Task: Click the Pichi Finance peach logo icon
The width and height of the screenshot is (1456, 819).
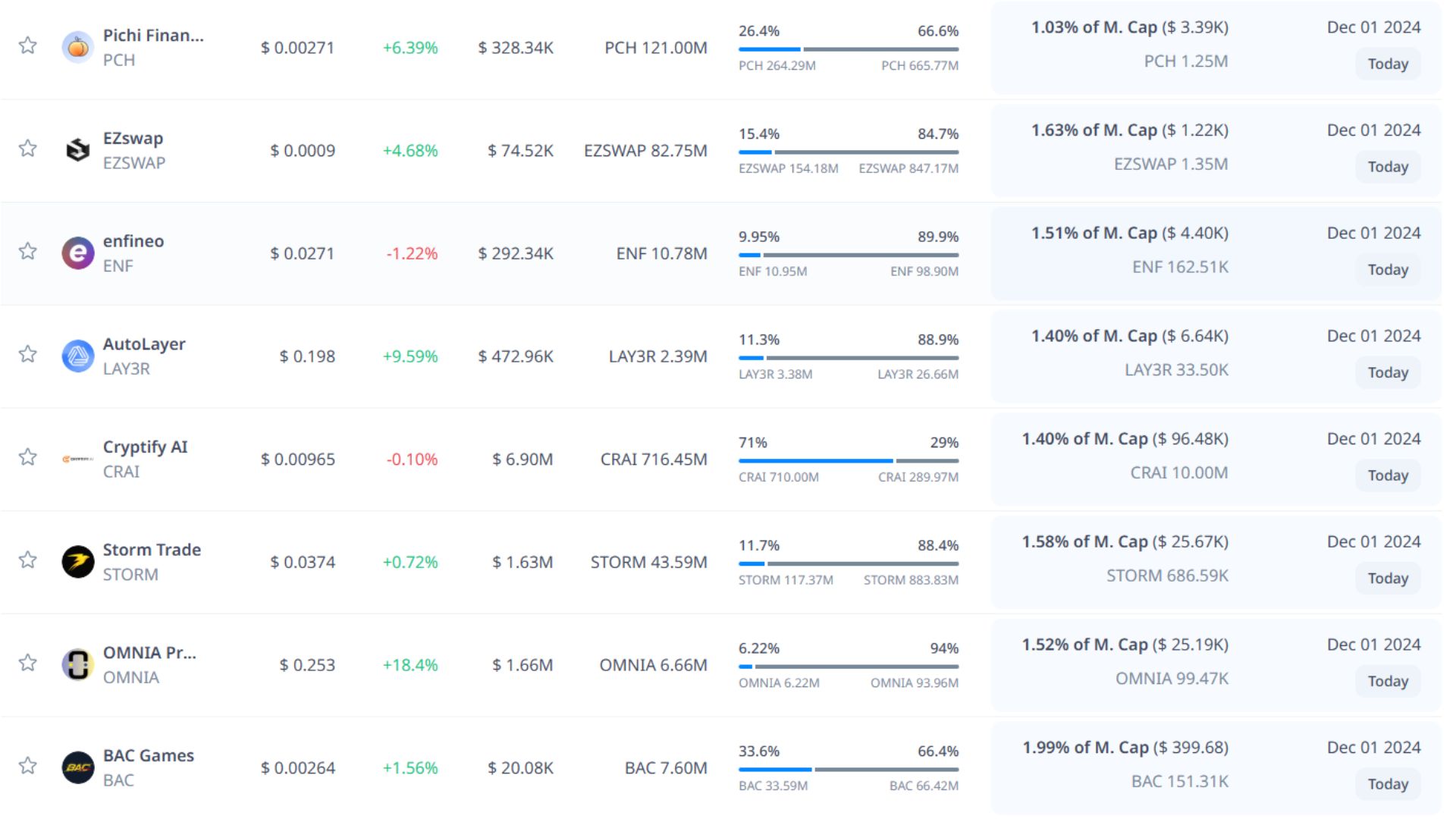Action: coord(77,47)
